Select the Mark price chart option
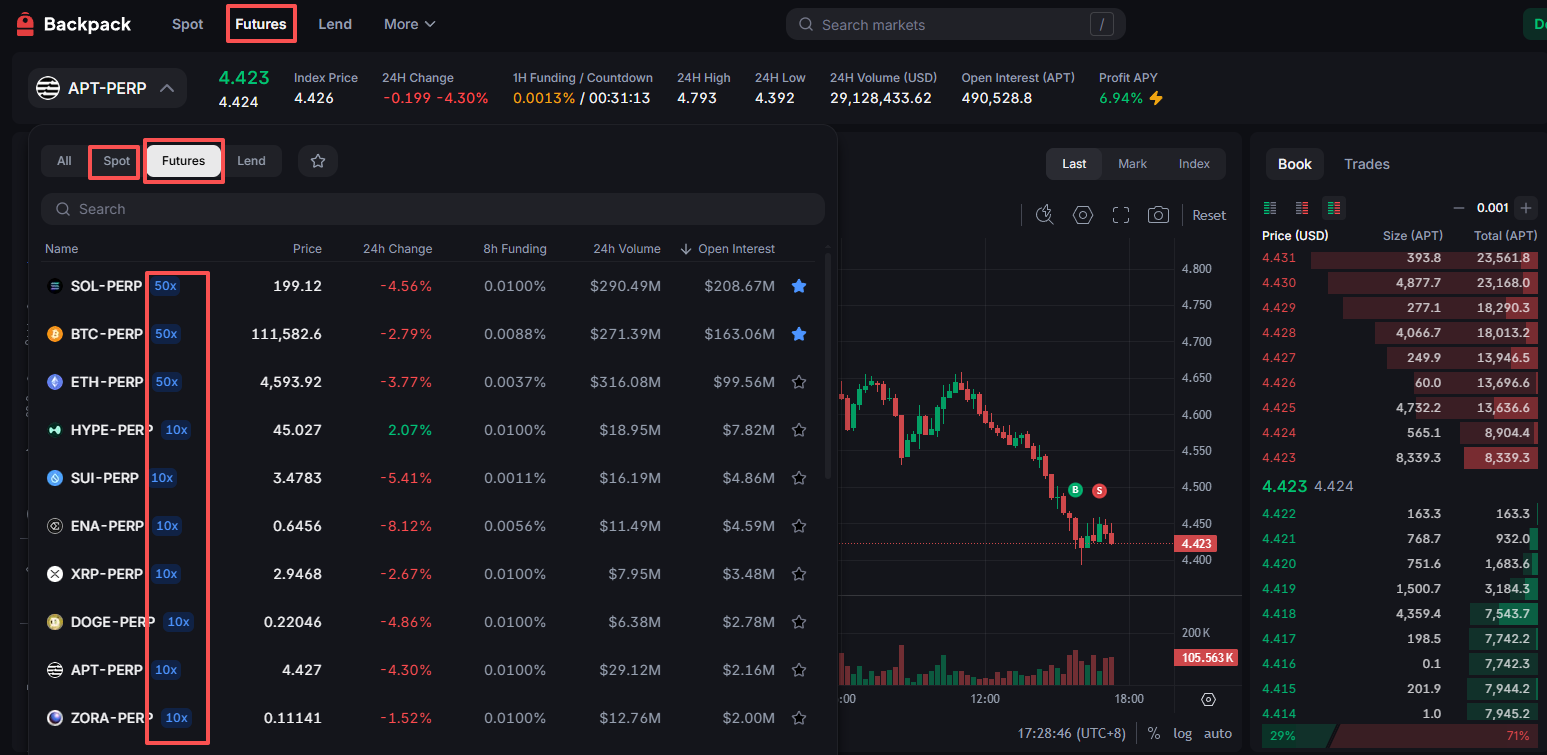Viewport: 1547px width, 755px height. click(1132, 164)
